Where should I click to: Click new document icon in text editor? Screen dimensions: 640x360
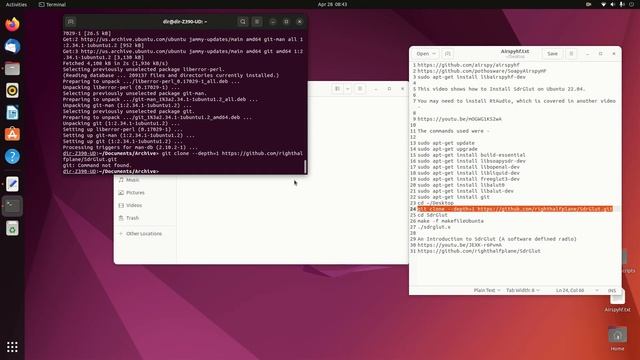pos(447,54)
